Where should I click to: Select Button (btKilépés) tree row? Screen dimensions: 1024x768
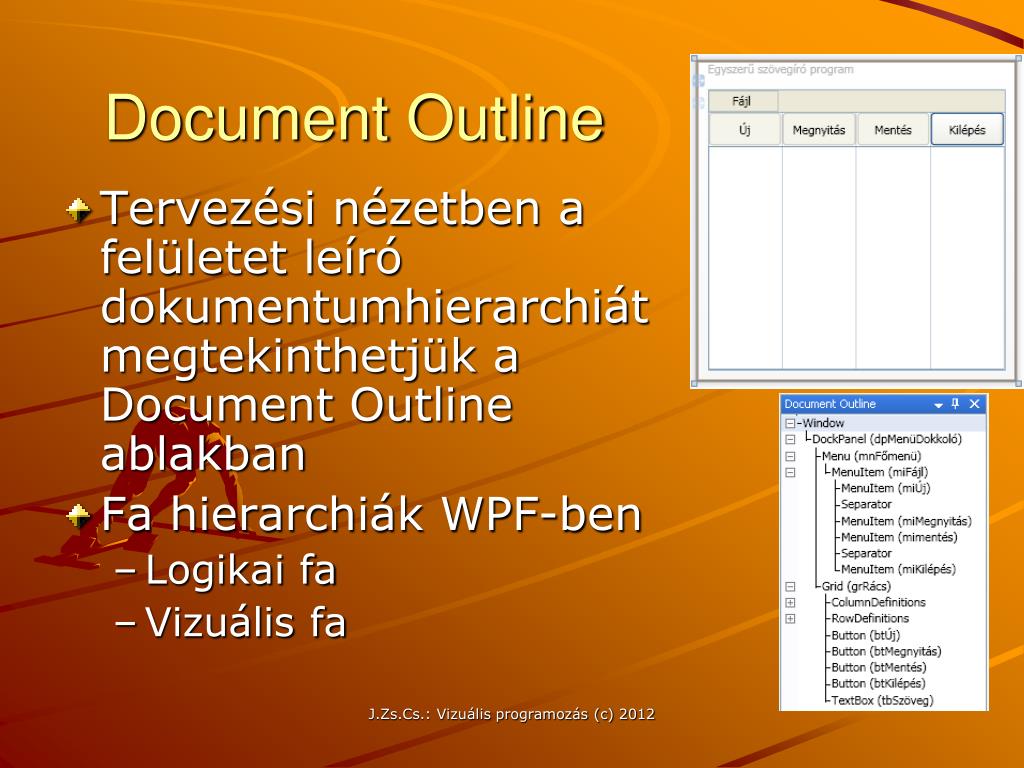[x=878, y=684]
